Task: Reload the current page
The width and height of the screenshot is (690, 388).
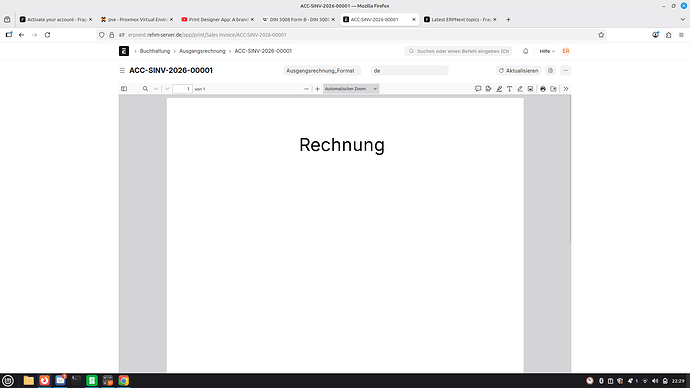Action: pyautogui.click(x=48, y=35)
